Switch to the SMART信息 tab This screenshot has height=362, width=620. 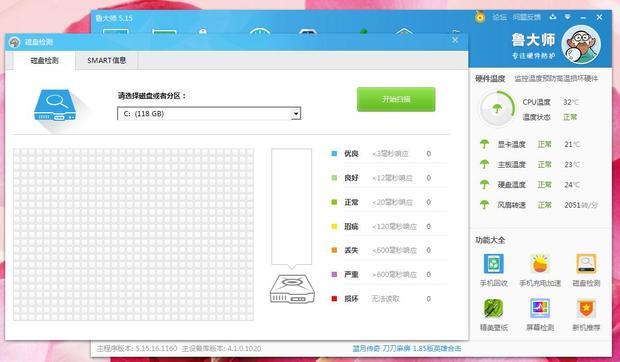coord(106,60)
